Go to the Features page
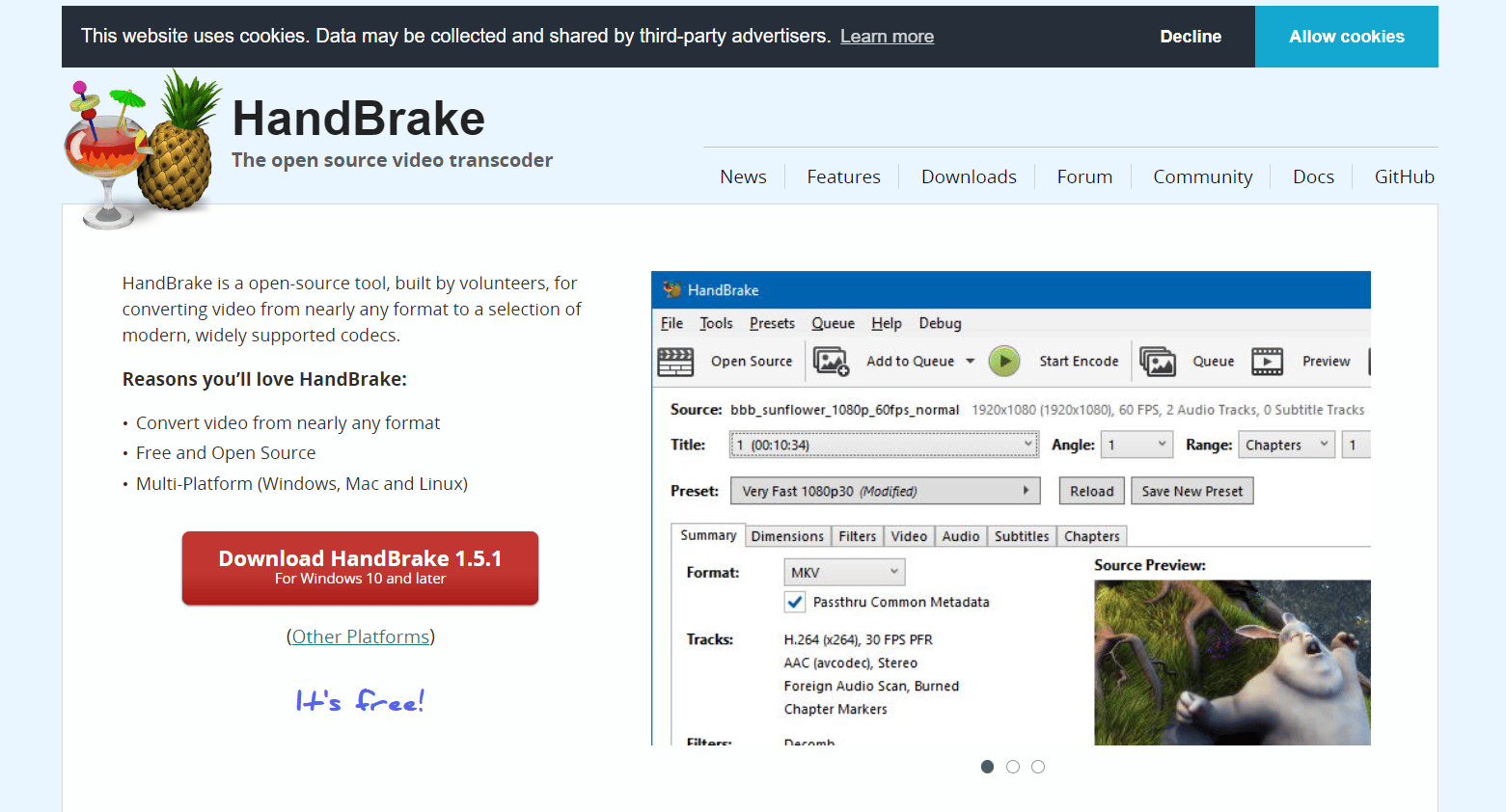The width and height of the screenshot is (1506, 812). click(x=843, y=176)
